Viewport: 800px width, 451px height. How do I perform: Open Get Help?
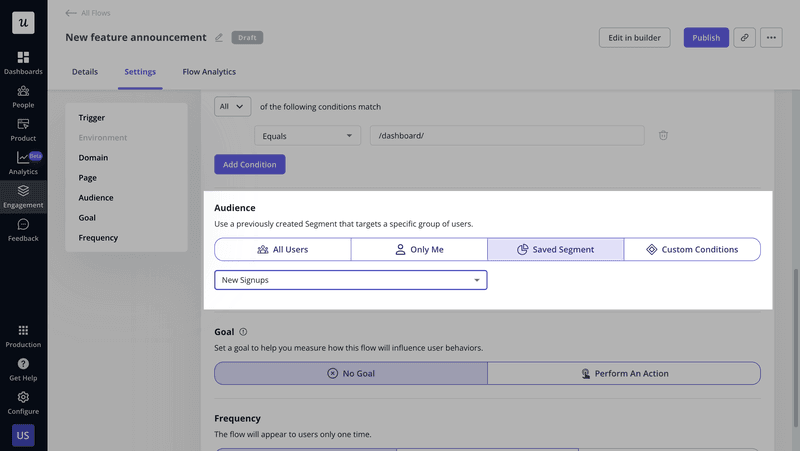23,370
